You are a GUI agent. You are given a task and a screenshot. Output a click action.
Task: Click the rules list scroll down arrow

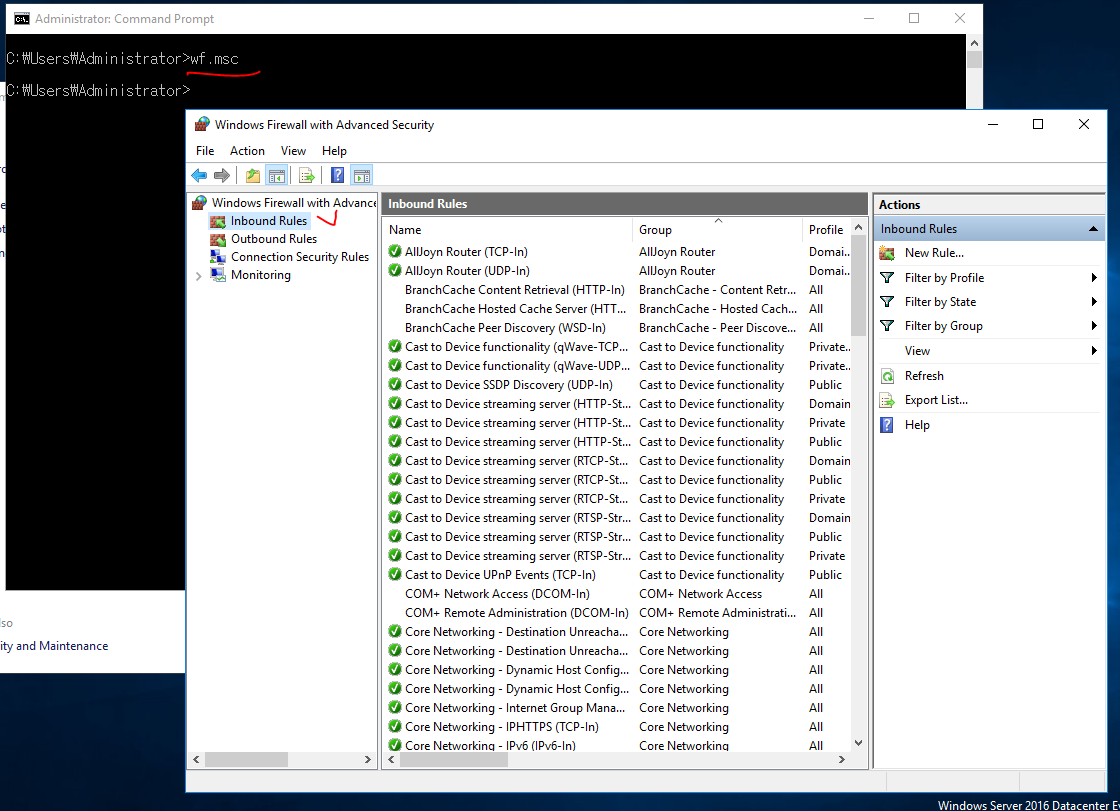tap(859, 743)
